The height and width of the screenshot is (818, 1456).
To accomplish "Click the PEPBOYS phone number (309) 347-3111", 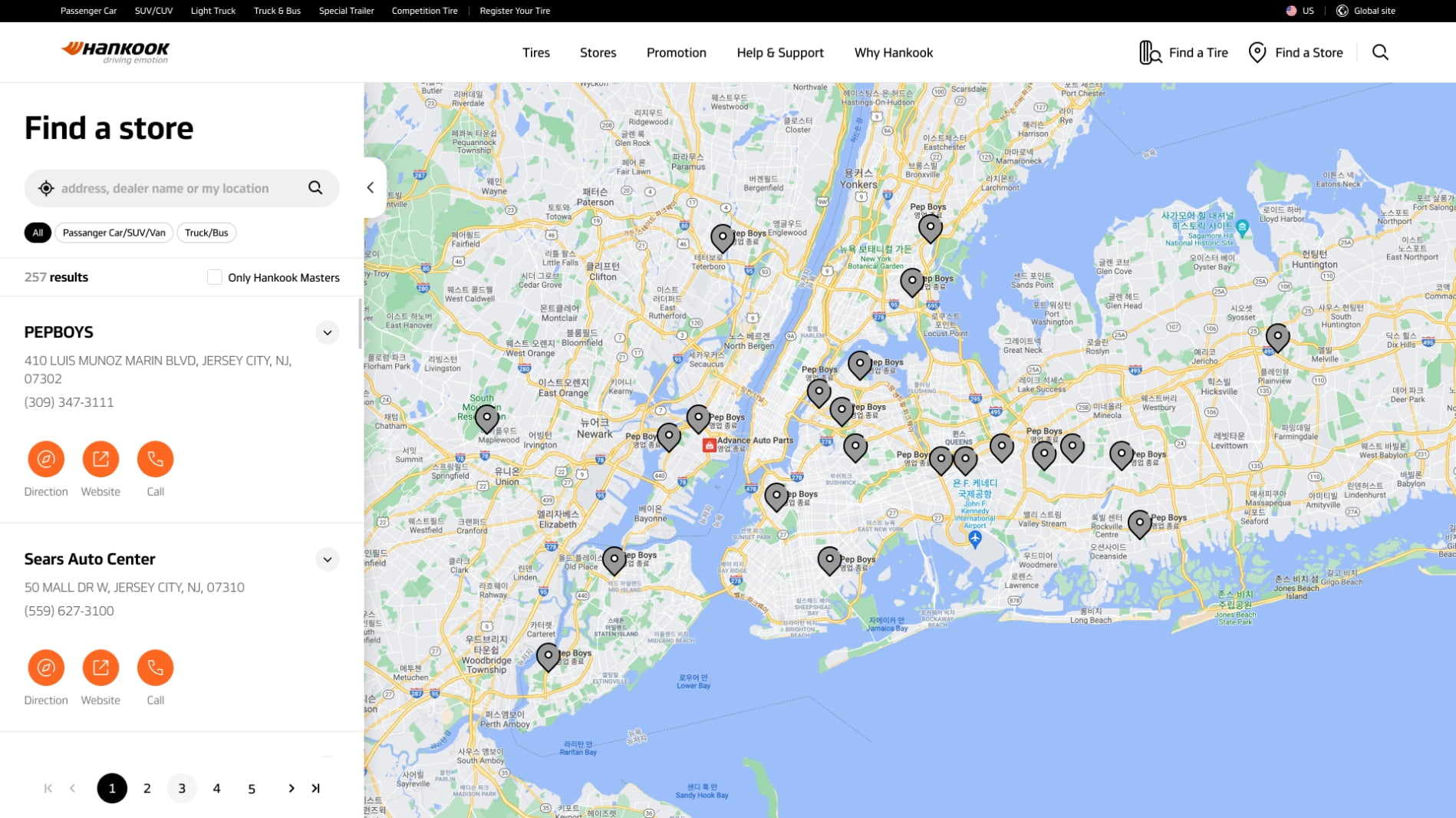I will coord(69,402).
